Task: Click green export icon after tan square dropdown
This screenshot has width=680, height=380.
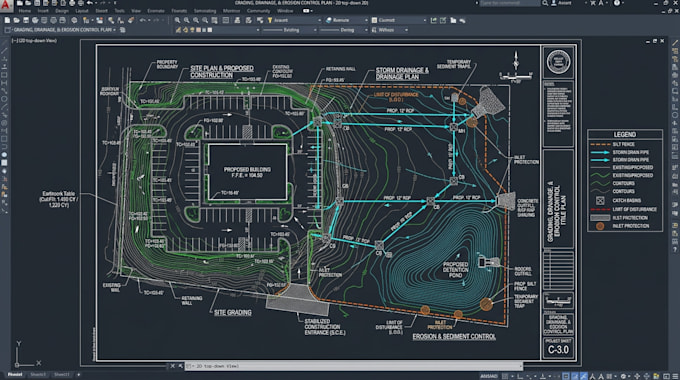Action: pyautogui.click(x=434, y=20)
